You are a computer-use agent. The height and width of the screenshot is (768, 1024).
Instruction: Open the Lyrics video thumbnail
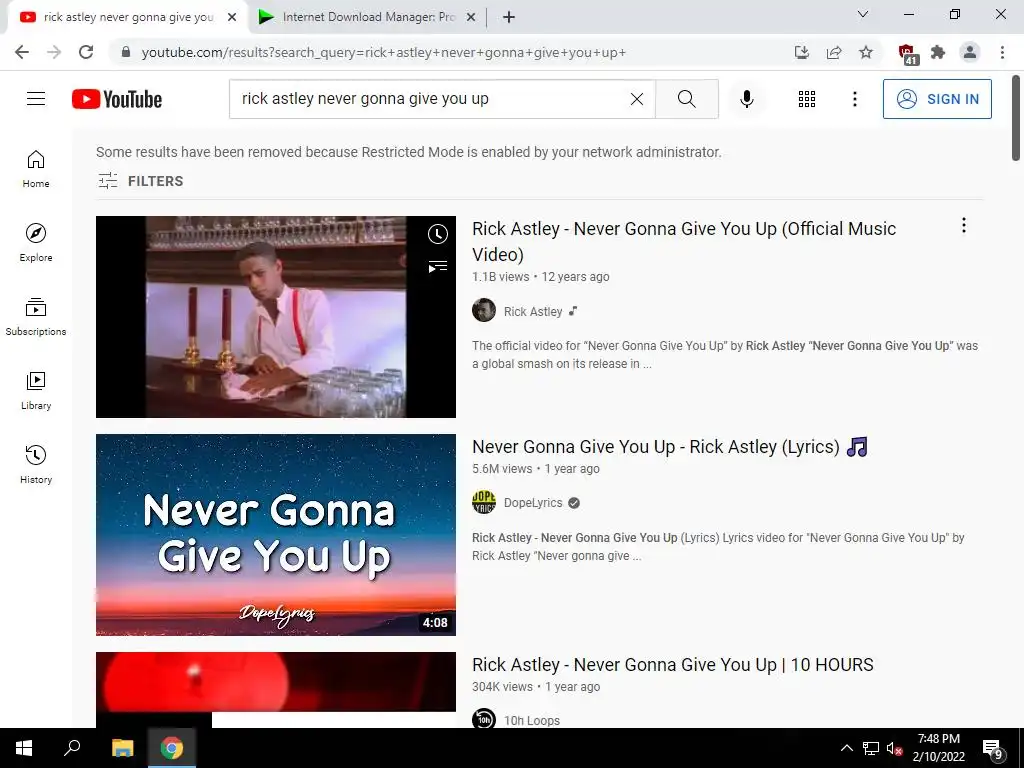click(x=276, y=535)
